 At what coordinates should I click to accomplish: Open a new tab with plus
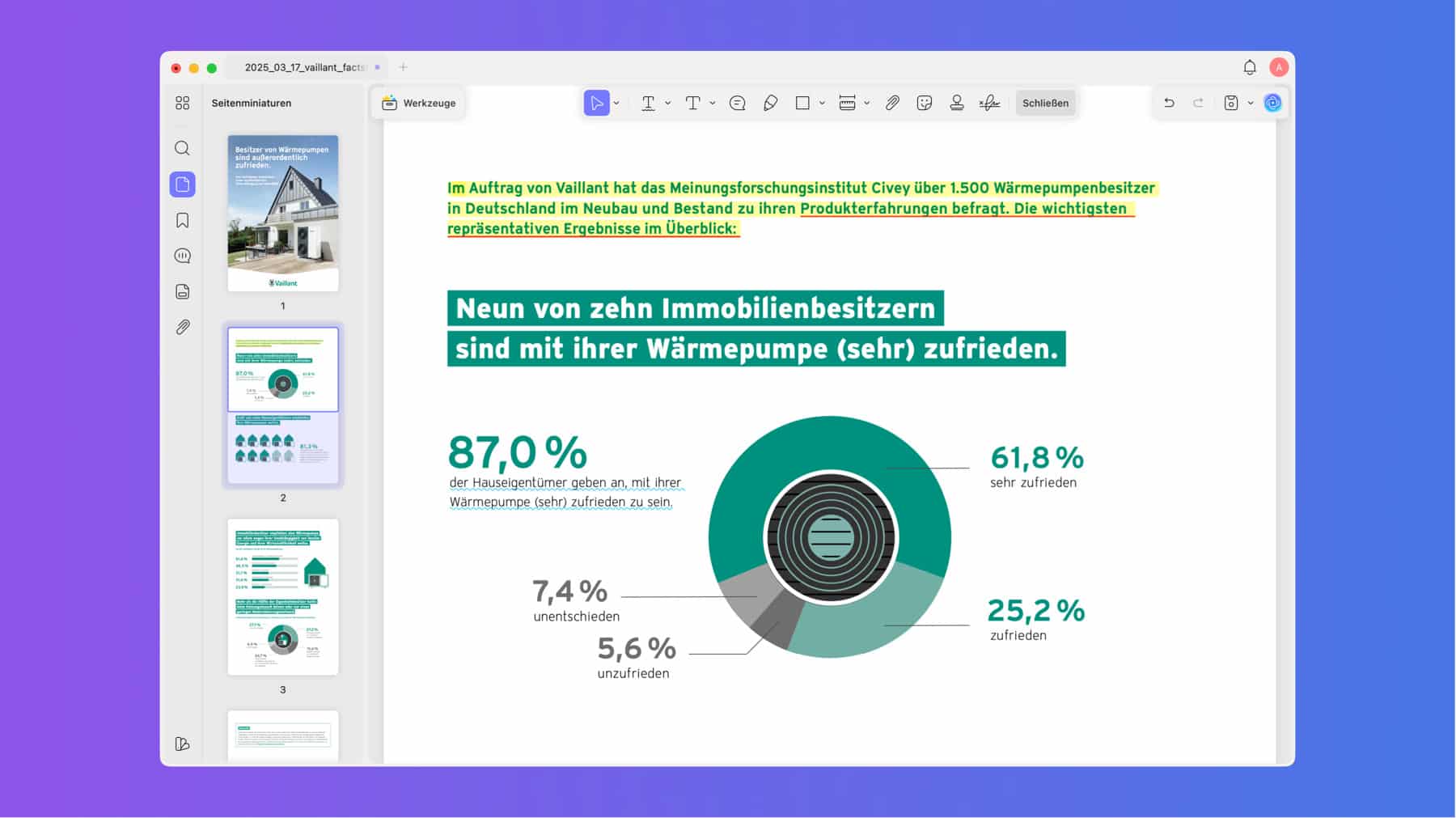tap(404, 68)
